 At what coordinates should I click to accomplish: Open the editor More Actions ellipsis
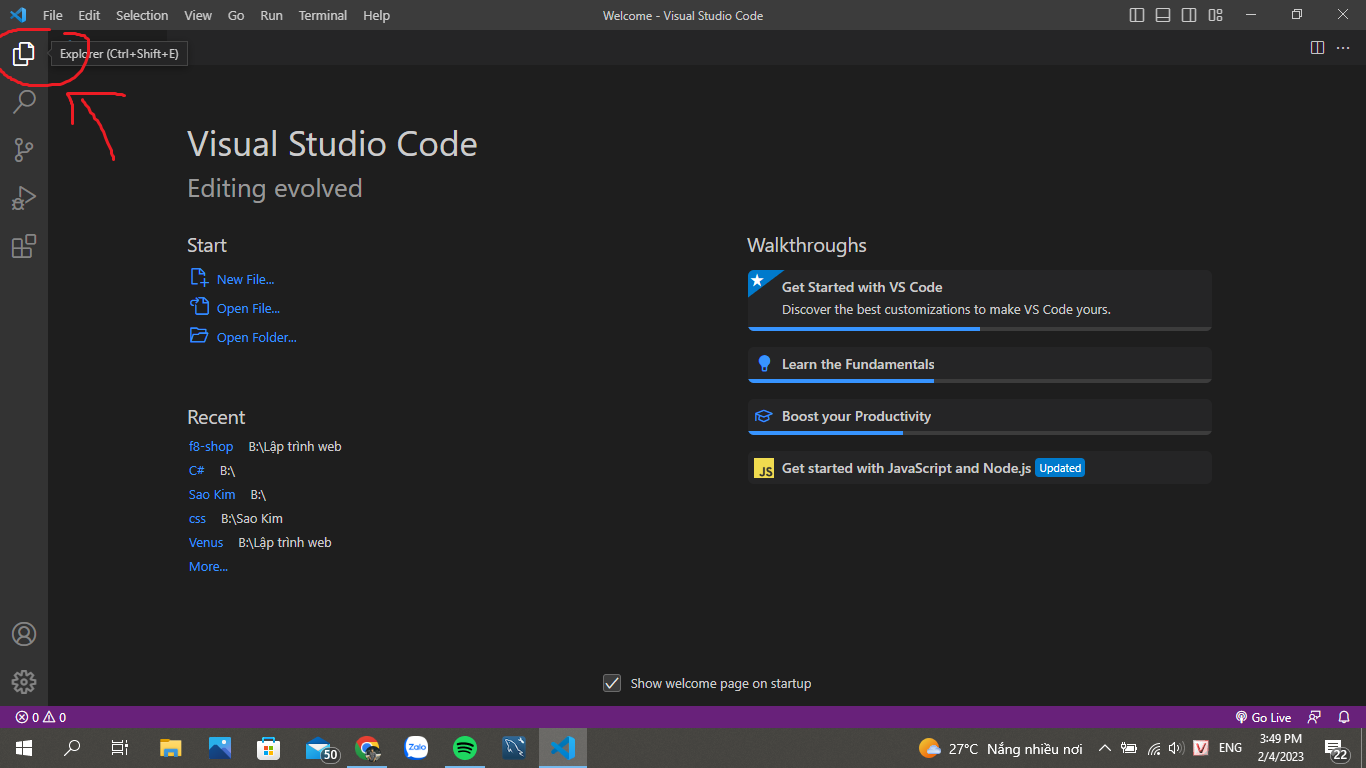tap(1343, 48)
